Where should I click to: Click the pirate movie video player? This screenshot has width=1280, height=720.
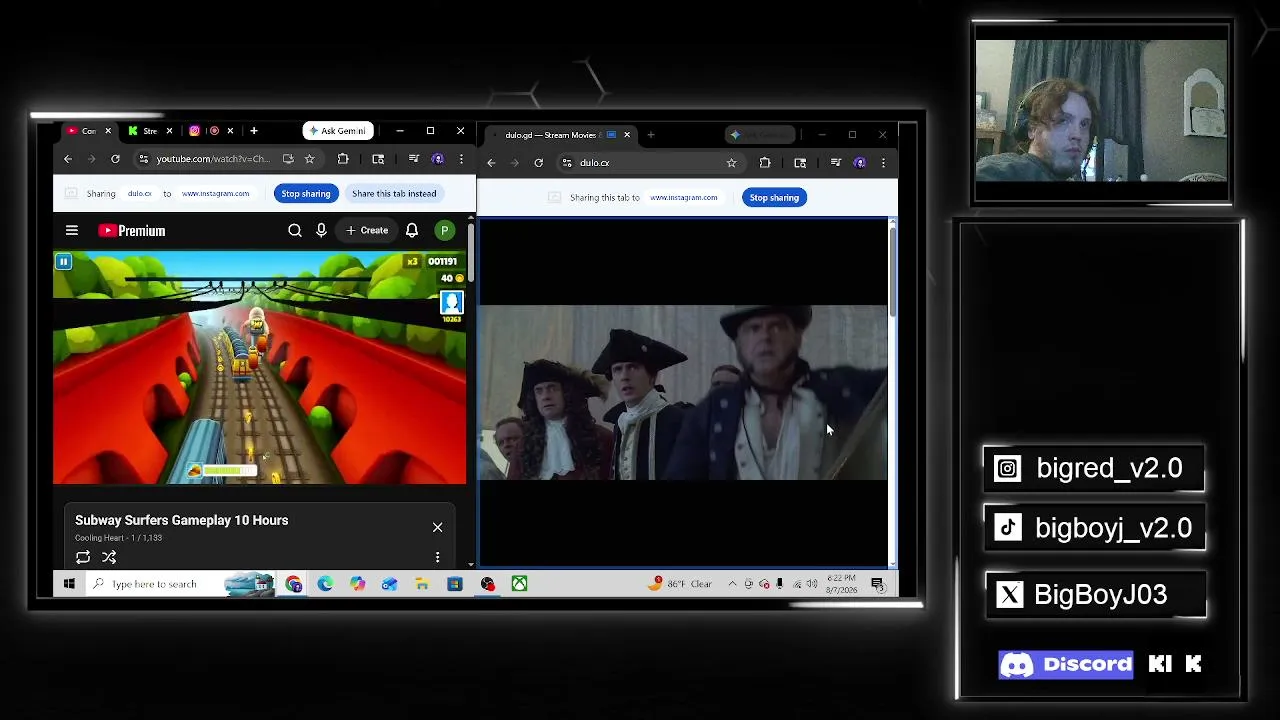point(683,392)
